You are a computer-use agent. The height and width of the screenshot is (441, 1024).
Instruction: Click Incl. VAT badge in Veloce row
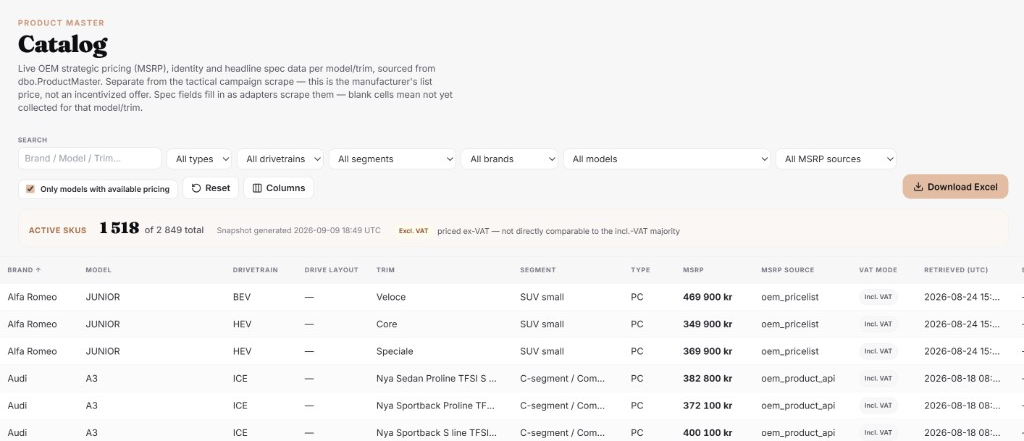(x=878, y=297)
